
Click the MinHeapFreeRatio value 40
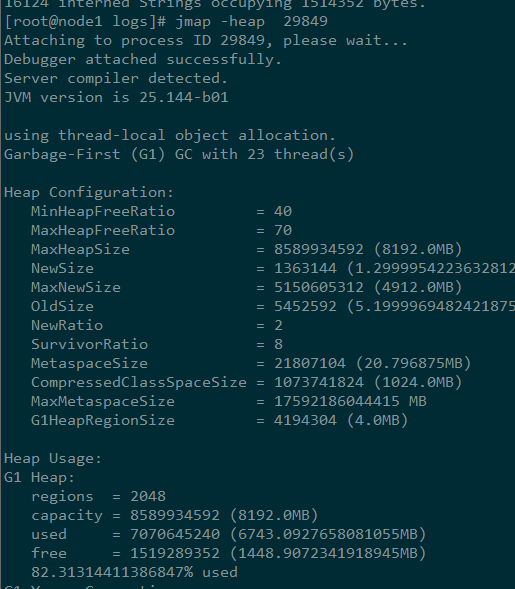point(283,211)
